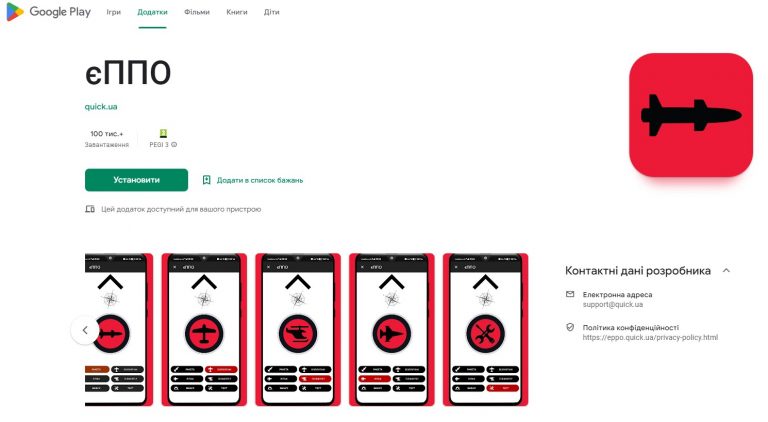Open the Google Play logo home link
The image size is (768, 422).
[48, 12]
